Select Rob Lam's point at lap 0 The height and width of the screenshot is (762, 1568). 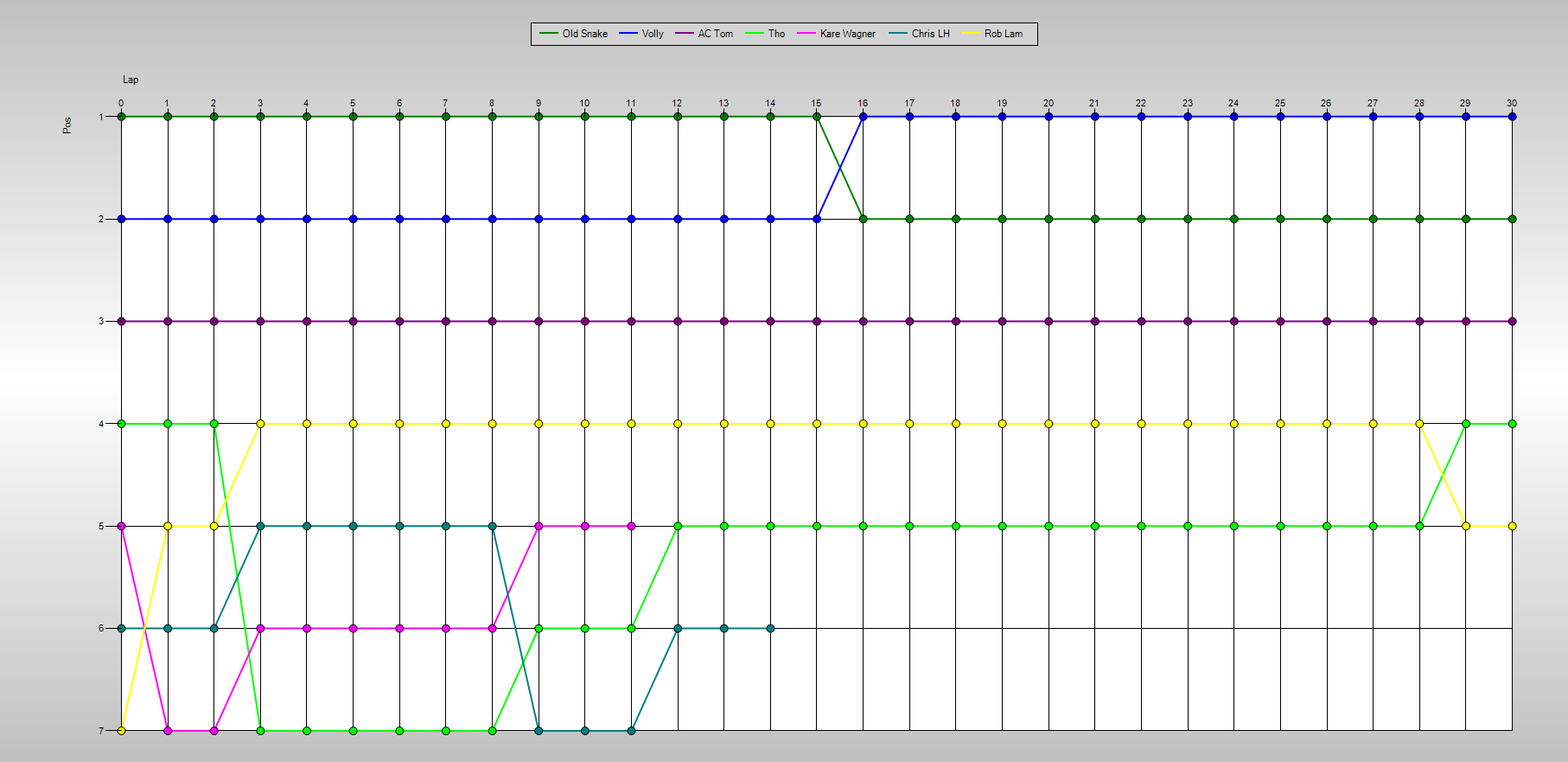coord(121,731)
